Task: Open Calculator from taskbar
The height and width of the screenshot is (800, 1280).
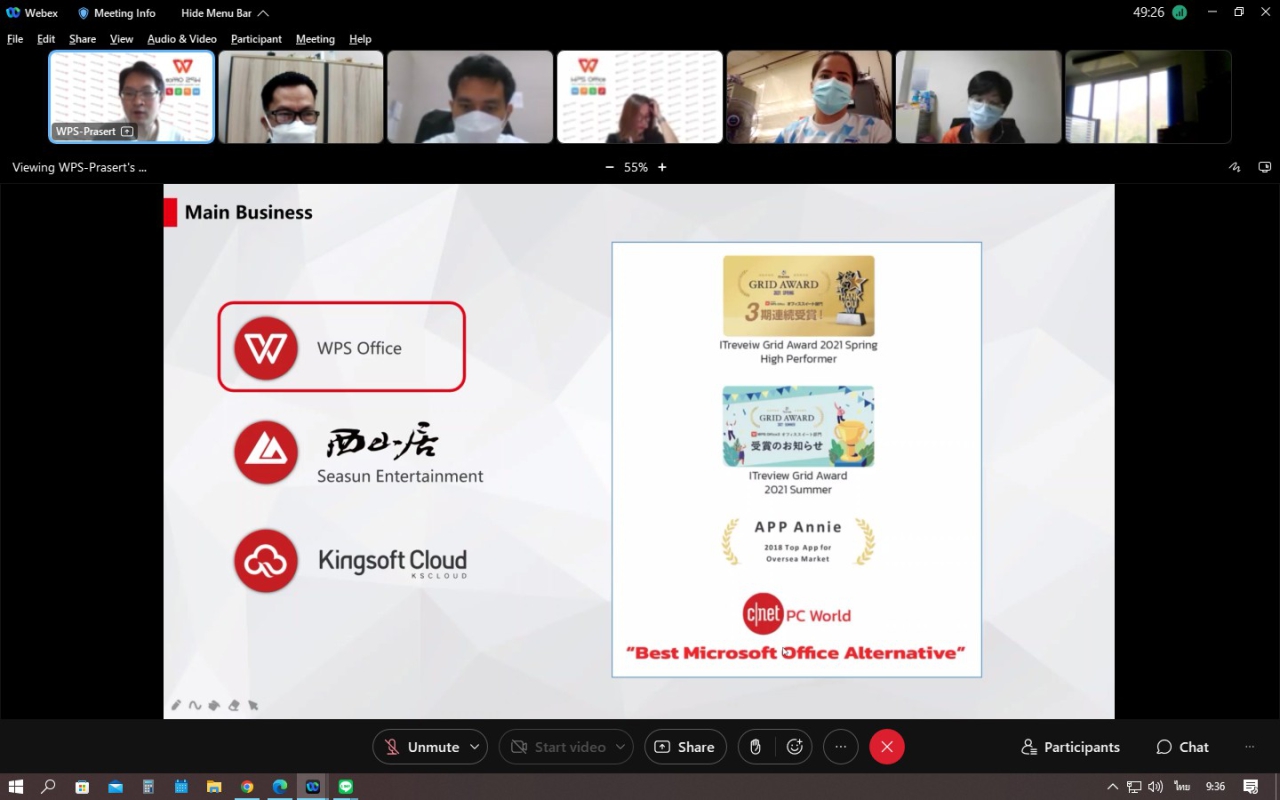Action: click(x=148, y=787)
